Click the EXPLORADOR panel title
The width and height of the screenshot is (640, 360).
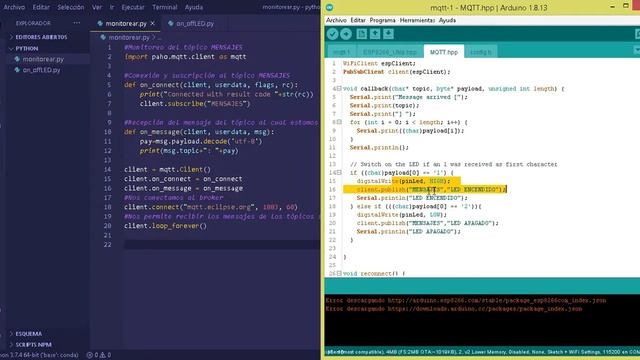coord(33,23)
